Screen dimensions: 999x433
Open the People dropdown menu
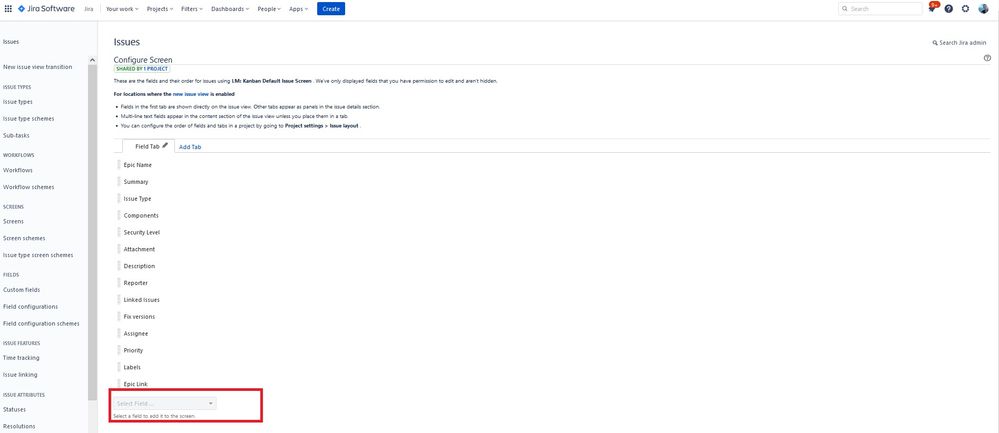pos(270,9)
